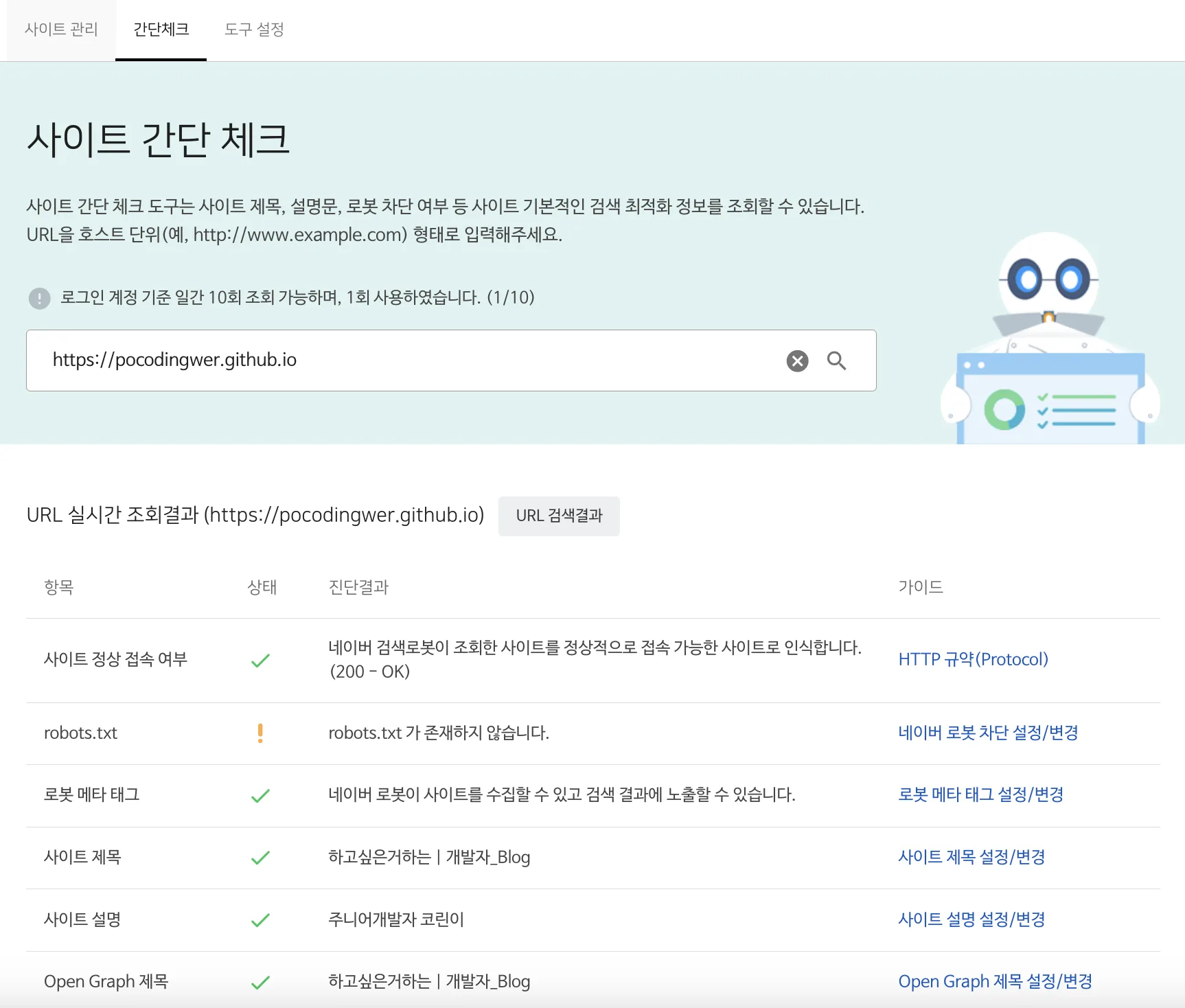1185x1008 pixels.
Task: Click the robot mascot illustration
Action: click(1050, 338)
